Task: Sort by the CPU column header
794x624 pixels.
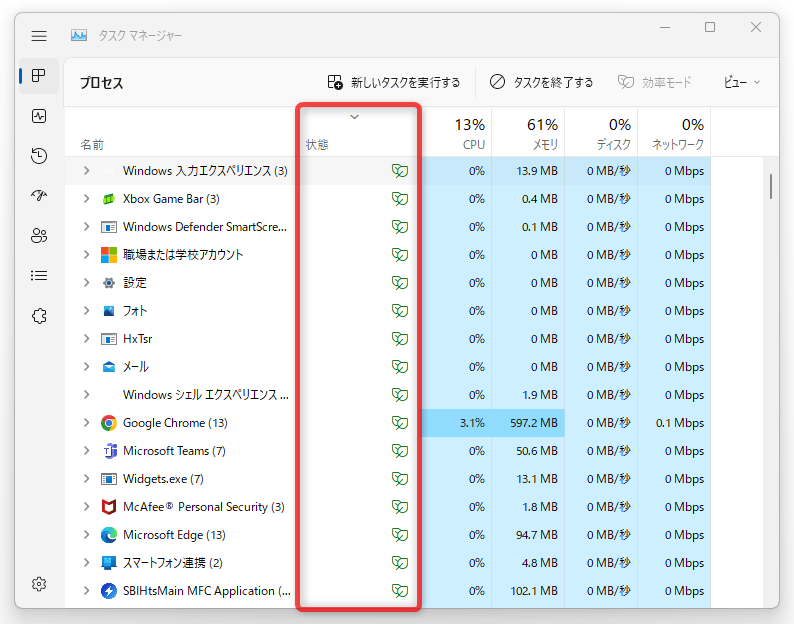Action: point(457,133)
